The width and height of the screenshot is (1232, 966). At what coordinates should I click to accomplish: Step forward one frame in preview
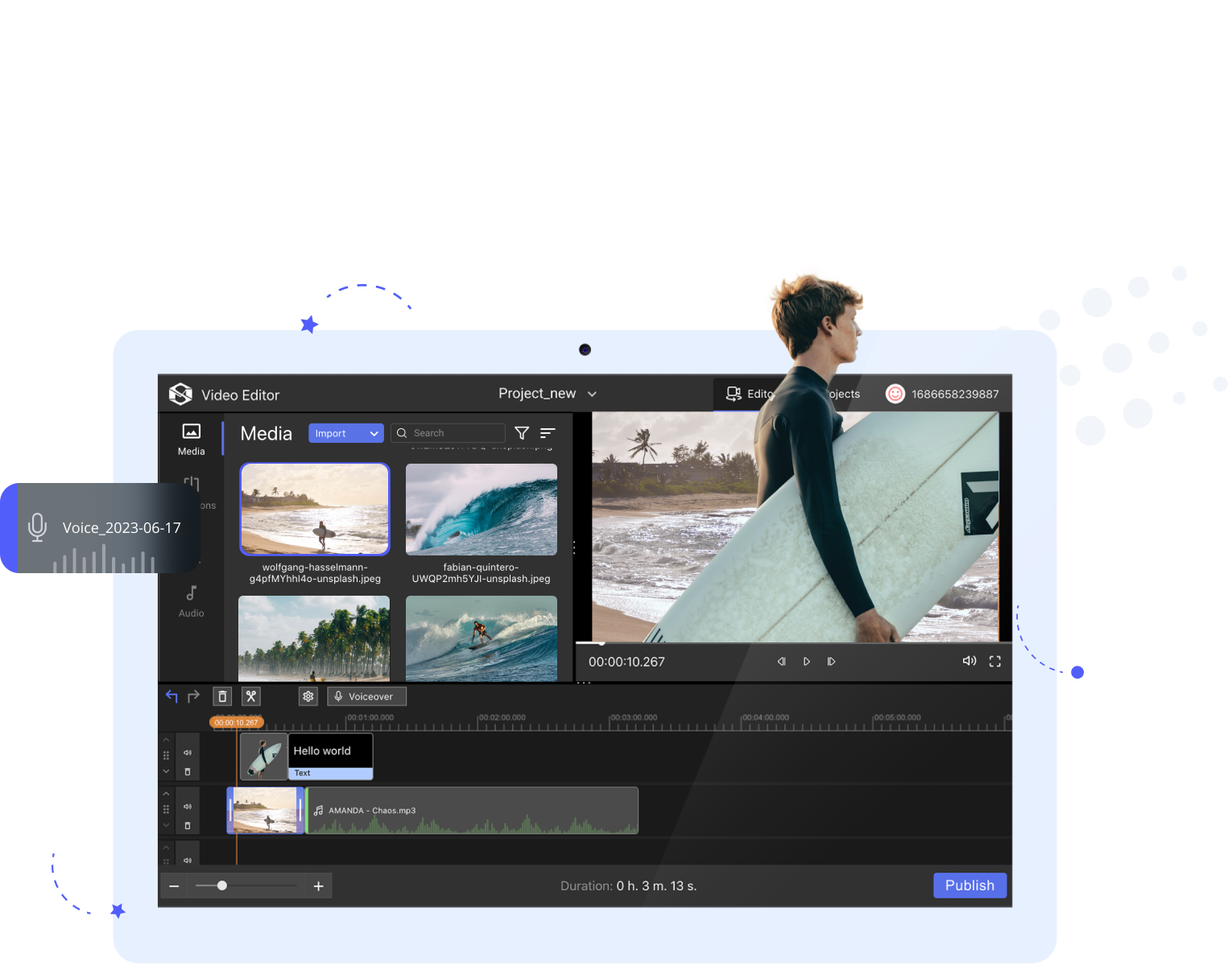click(x=831, y=662)
